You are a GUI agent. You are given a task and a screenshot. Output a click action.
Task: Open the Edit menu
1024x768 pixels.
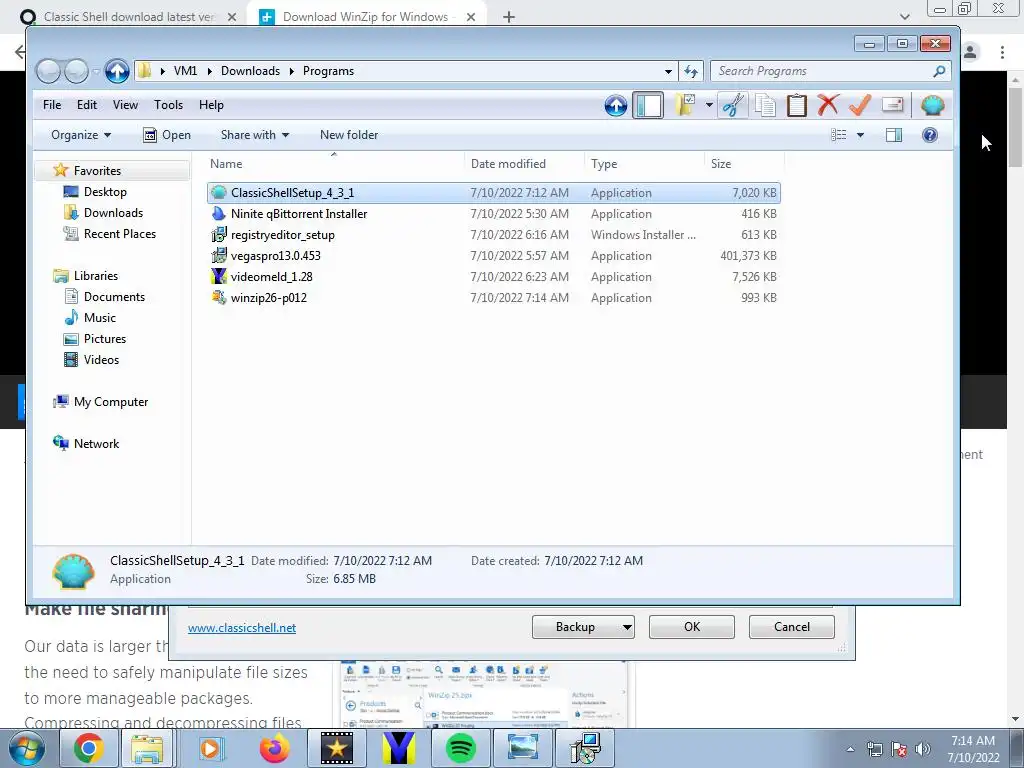click(87, 104)
